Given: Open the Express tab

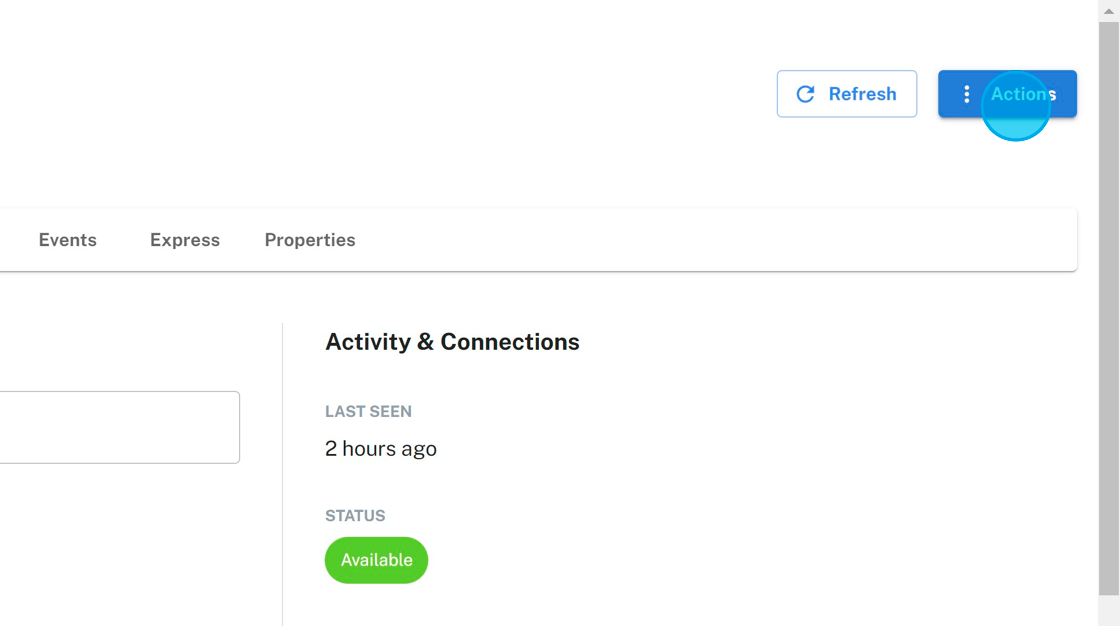Looking at the screenshot, I should coord(185,240).
